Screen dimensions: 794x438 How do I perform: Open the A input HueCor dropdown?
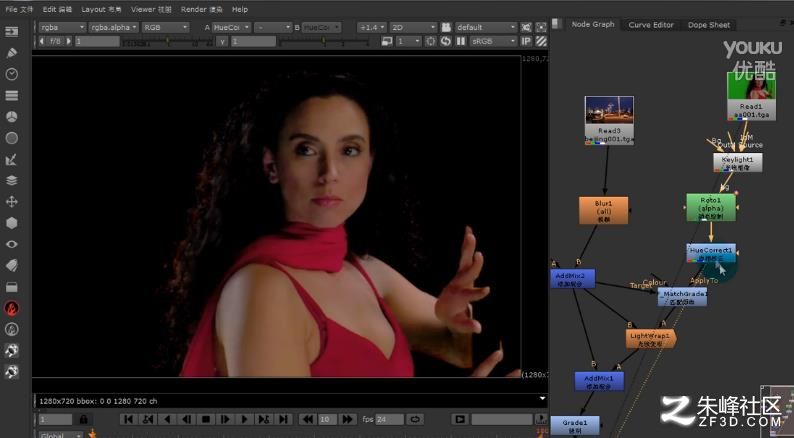click(231, 27)
